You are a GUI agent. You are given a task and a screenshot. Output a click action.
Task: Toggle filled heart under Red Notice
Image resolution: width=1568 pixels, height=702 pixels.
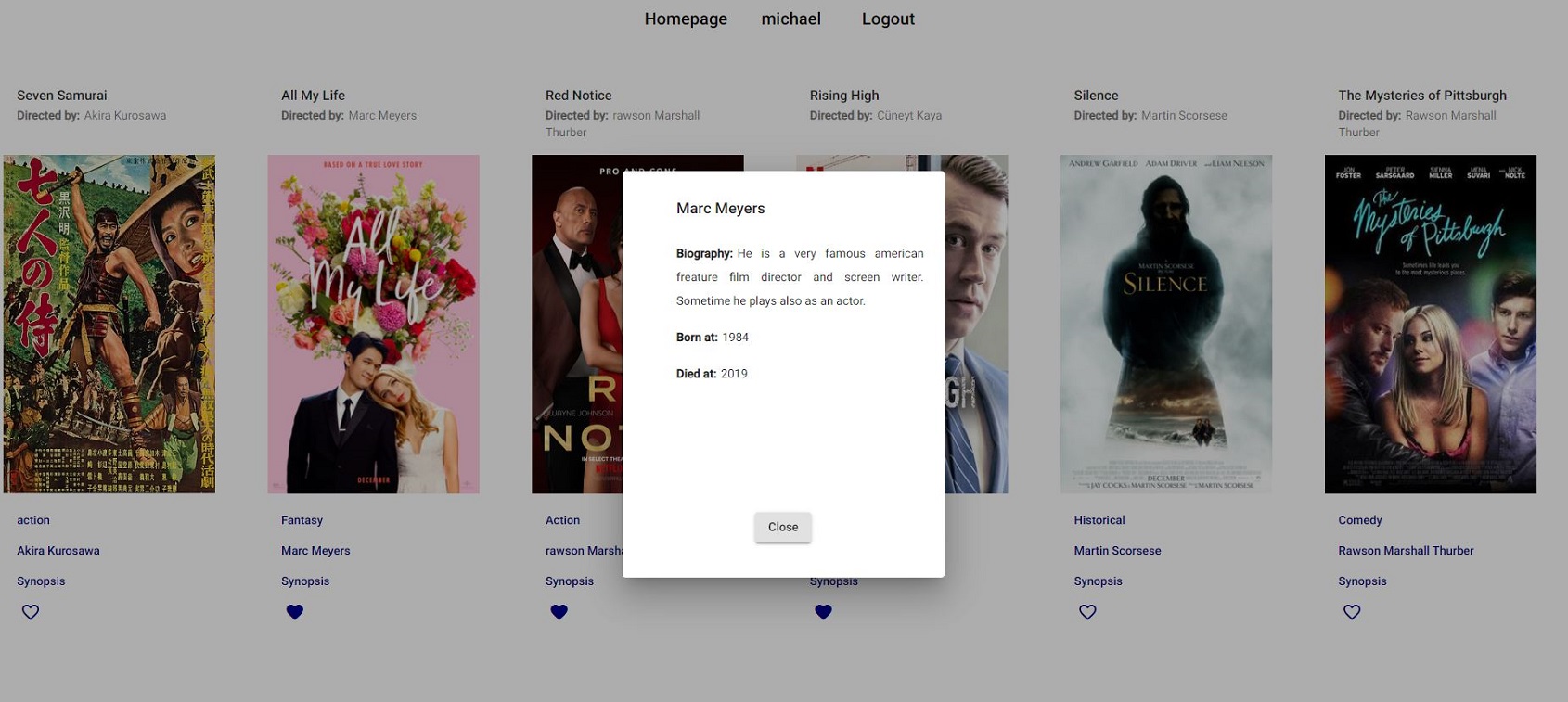(559, 612)
